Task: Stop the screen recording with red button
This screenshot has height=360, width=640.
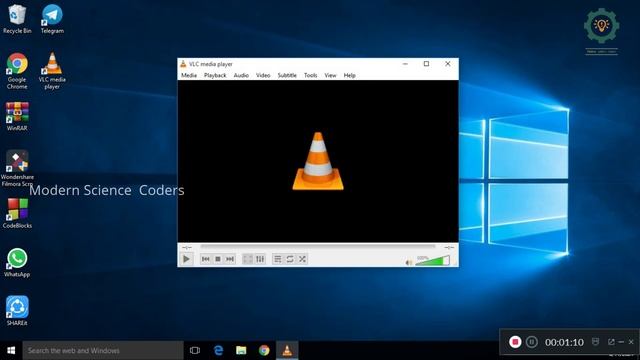Action: [x=515, y=342]
